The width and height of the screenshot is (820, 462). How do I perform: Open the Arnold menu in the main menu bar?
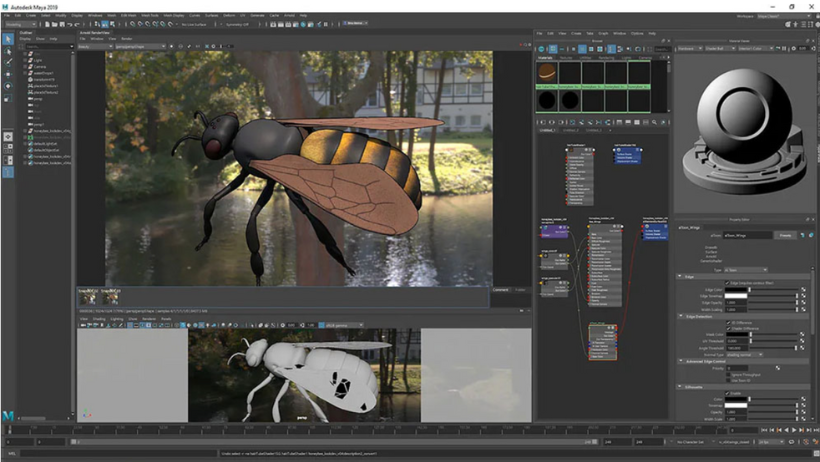click(x=289, y=16)
